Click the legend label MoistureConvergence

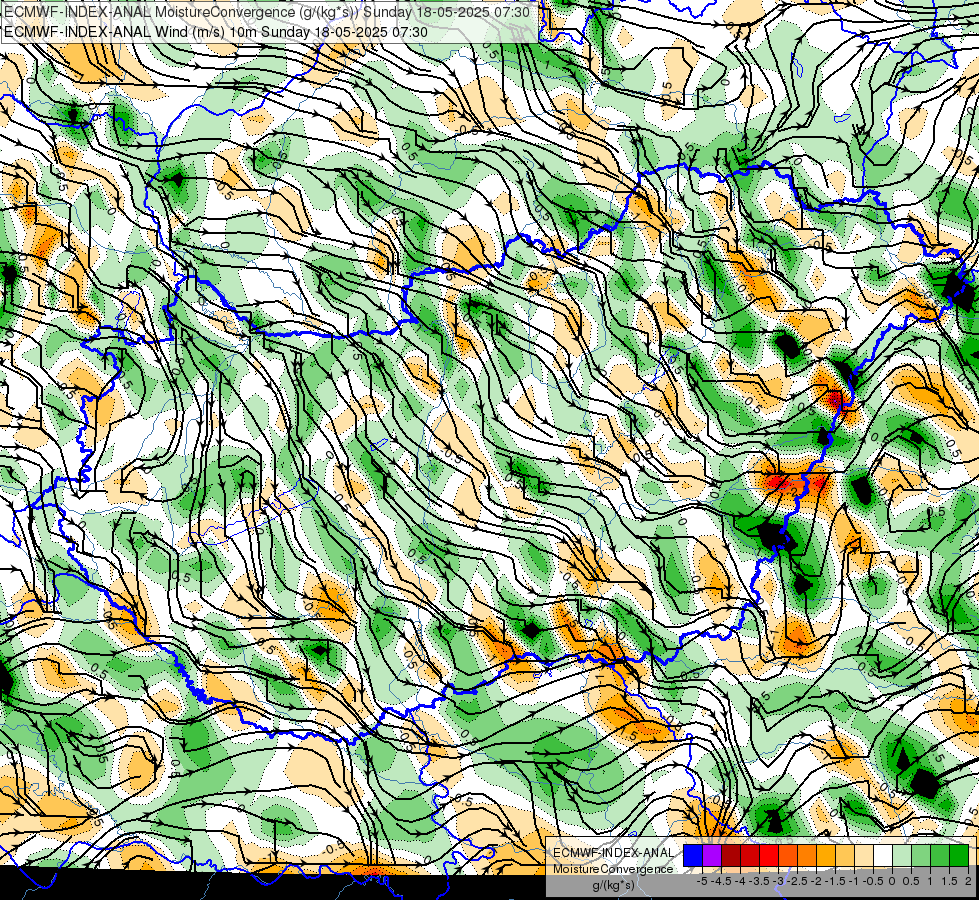[x=613, y=869]
